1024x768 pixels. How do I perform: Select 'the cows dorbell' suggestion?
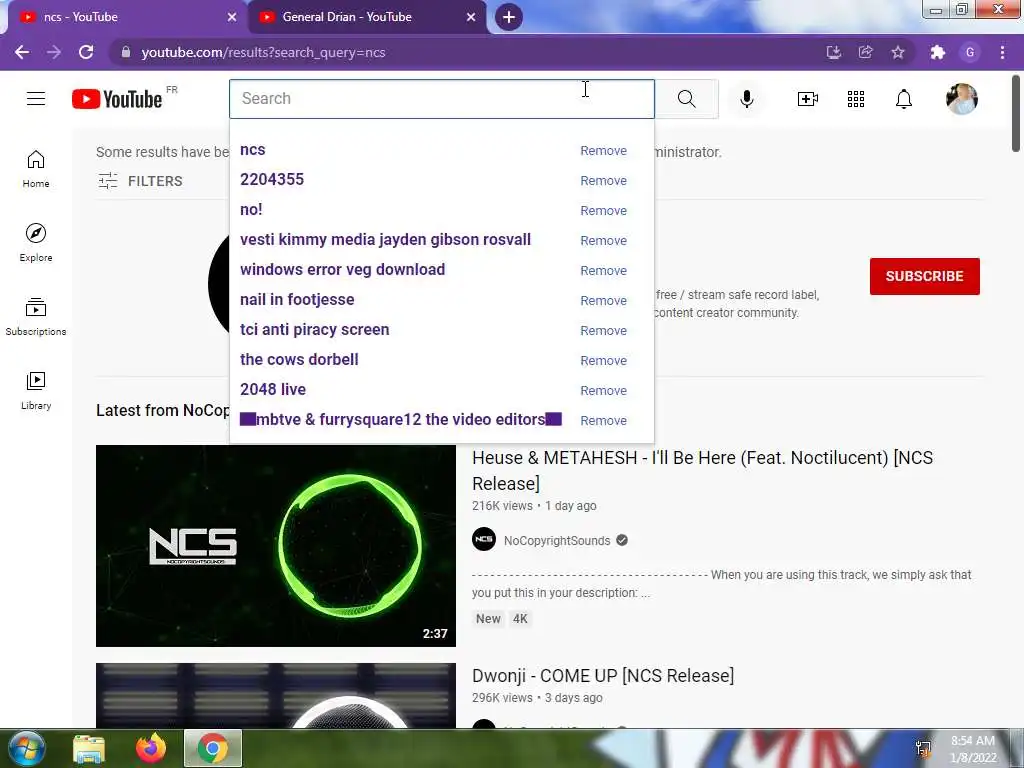click(x=299, y=360)
